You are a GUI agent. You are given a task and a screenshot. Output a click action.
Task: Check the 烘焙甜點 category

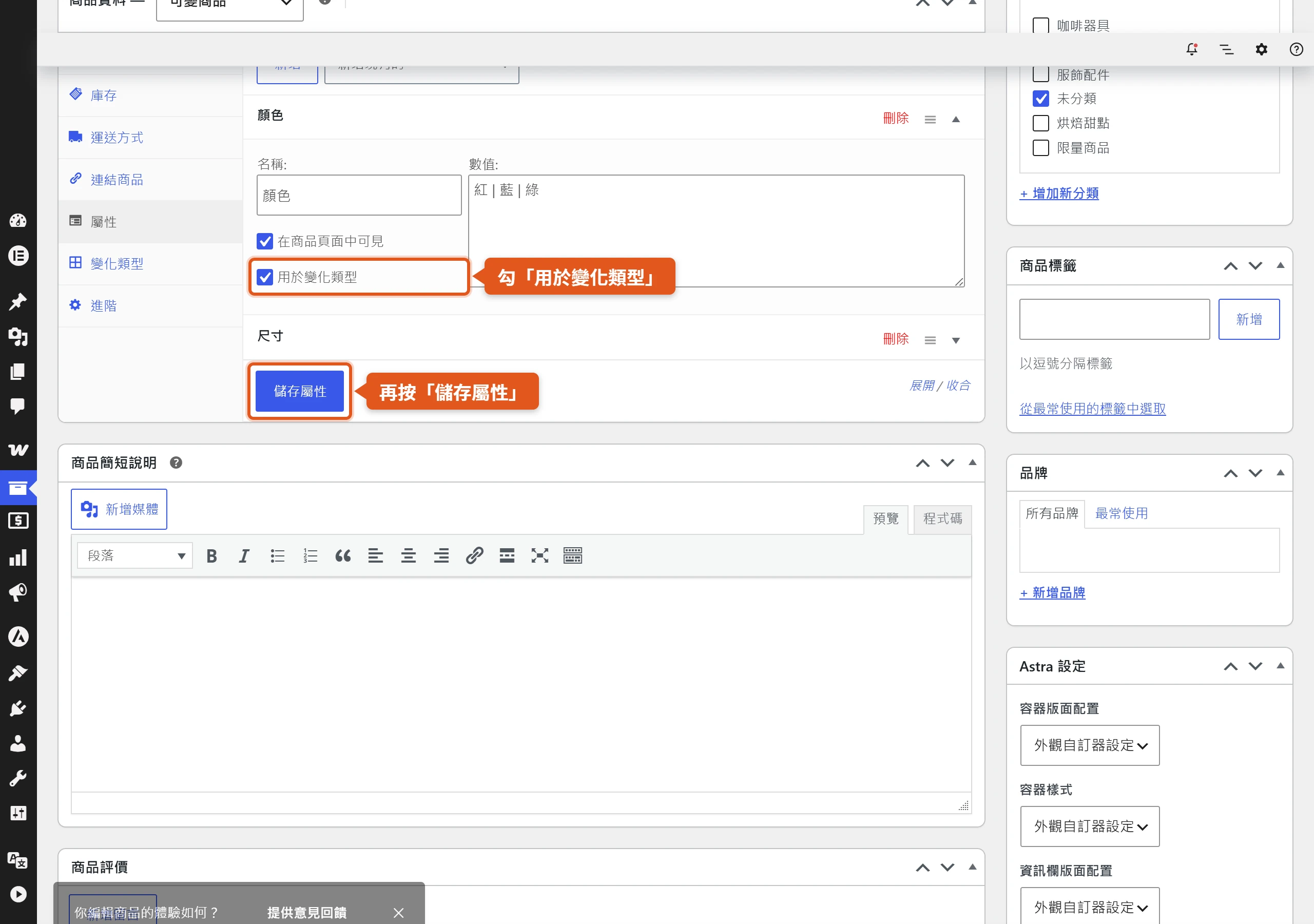pos(1040,123)
